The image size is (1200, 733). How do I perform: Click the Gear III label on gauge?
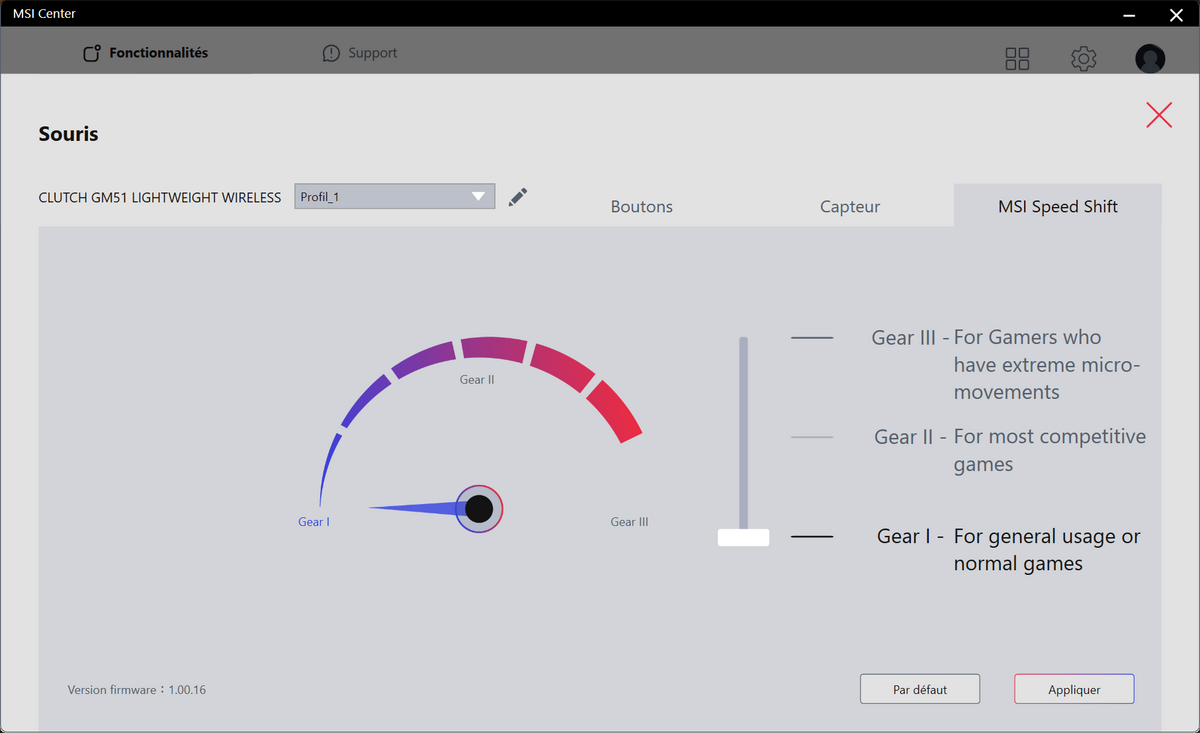630,522
